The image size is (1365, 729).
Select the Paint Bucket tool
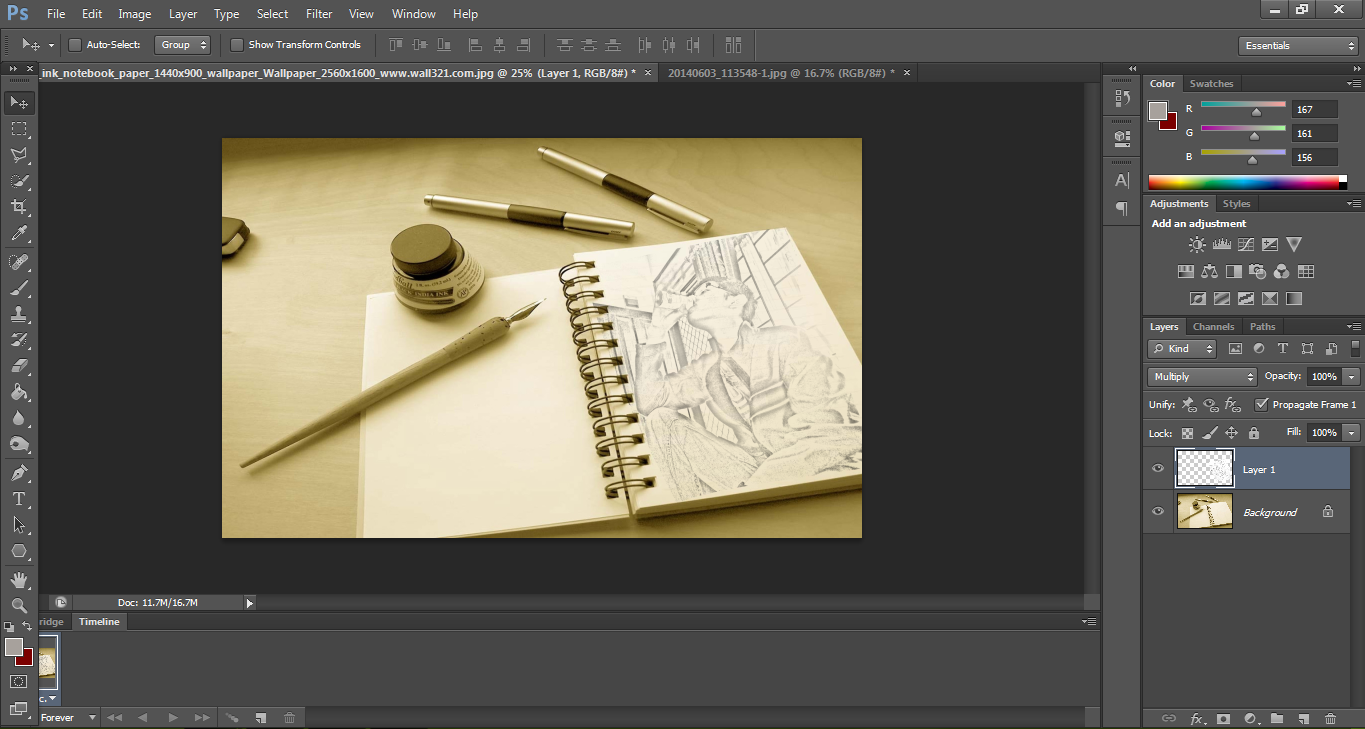click(x=19, y=392)
